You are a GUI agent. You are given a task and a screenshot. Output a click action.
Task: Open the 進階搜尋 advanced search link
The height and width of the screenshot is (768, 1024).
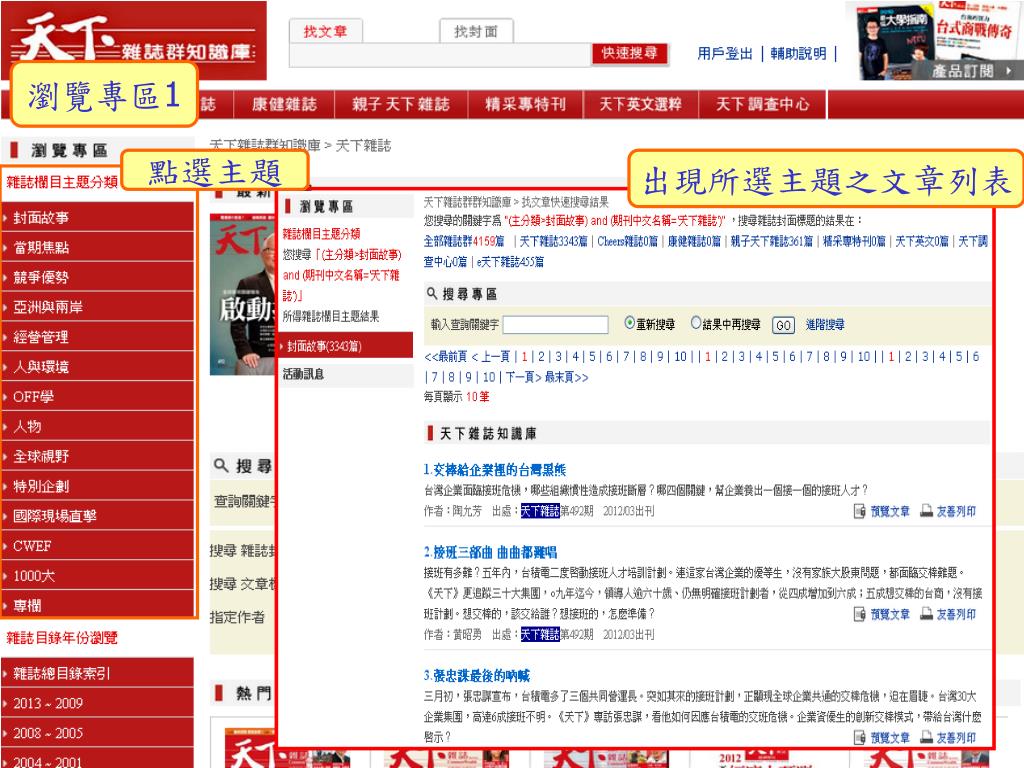[x=825, y=325]
